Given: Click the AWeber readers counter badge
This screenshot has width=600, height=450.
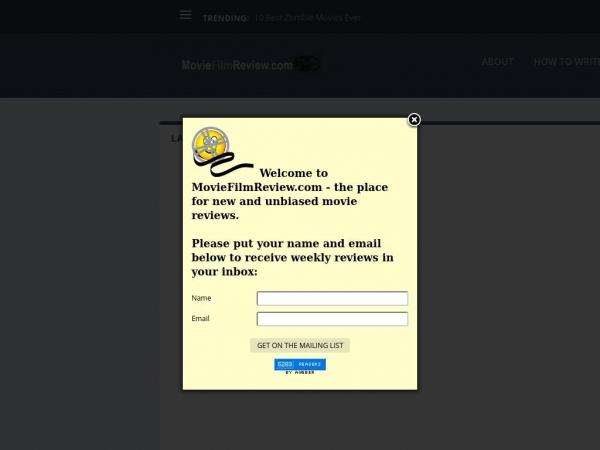Looking at the screenshot, I should click(300, 366).
